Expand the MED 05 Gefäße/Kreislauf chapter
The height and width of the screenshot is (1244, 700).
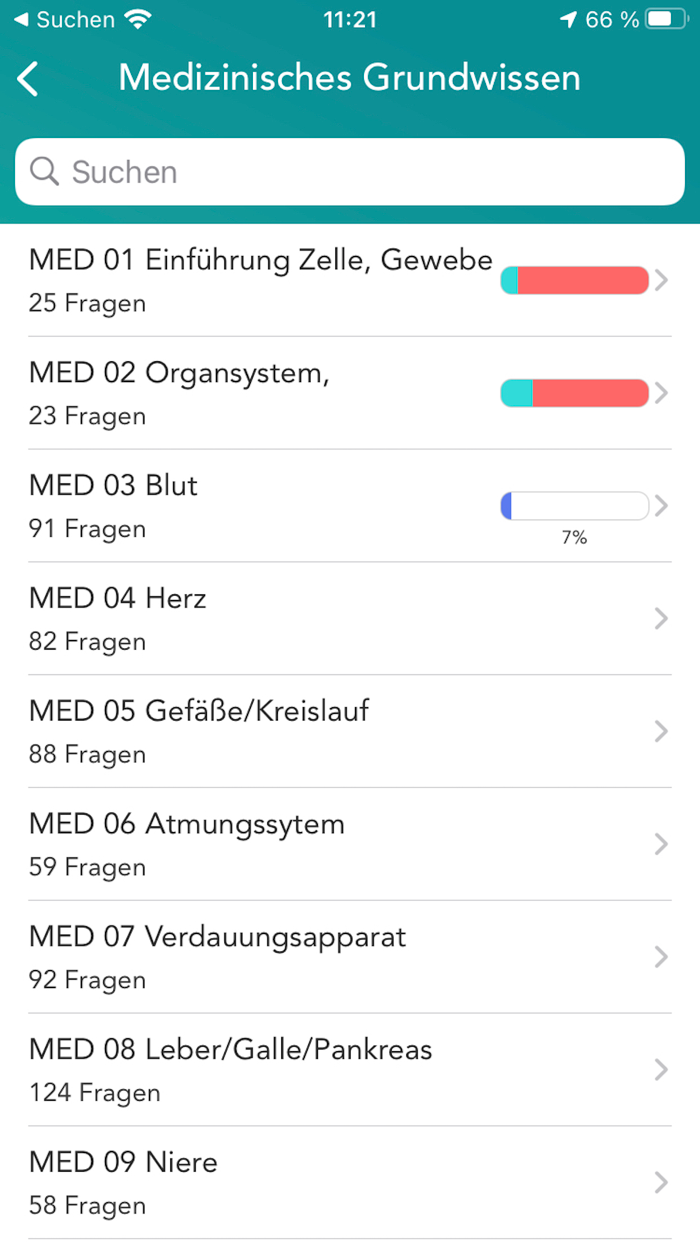pyautogui.click(x=250, y=731)
